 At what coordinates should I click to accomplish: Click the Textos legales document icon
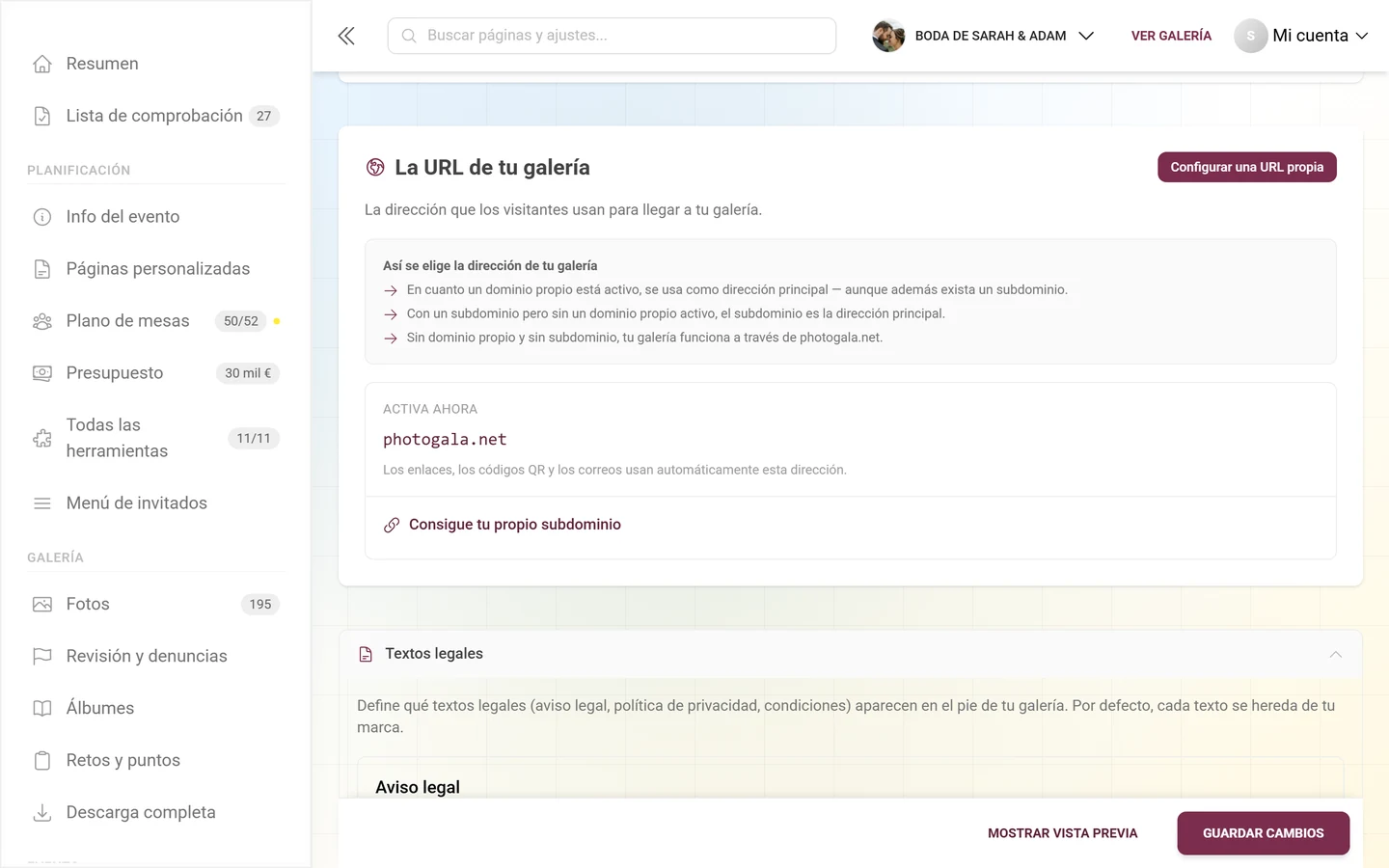[x=366, y=654]
